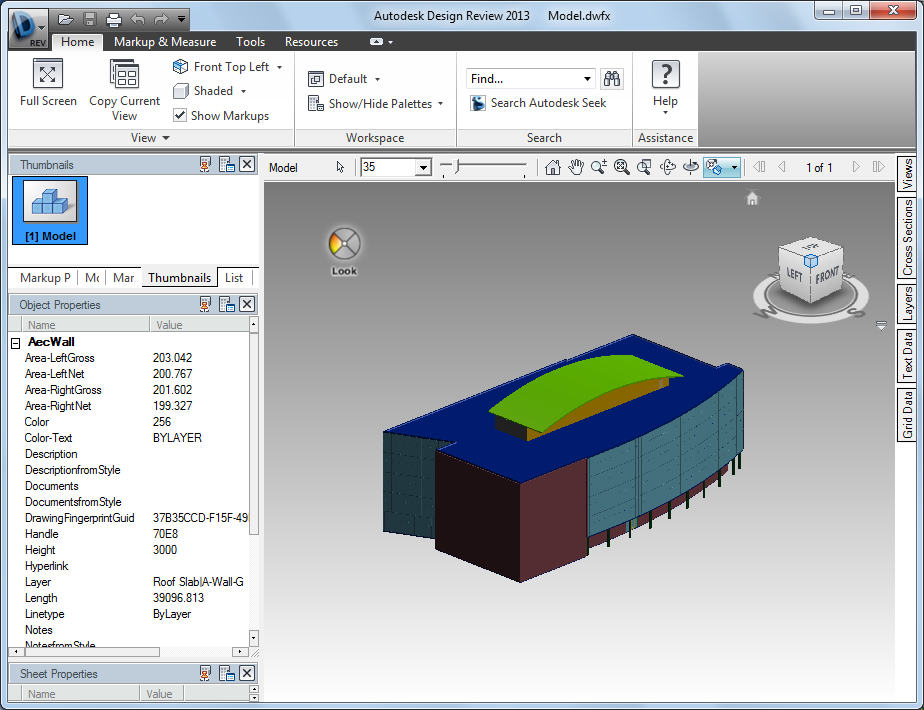Click the Home view icon in canvas toolbar
This screenshot has height=710, width=924.
(552, 167)
